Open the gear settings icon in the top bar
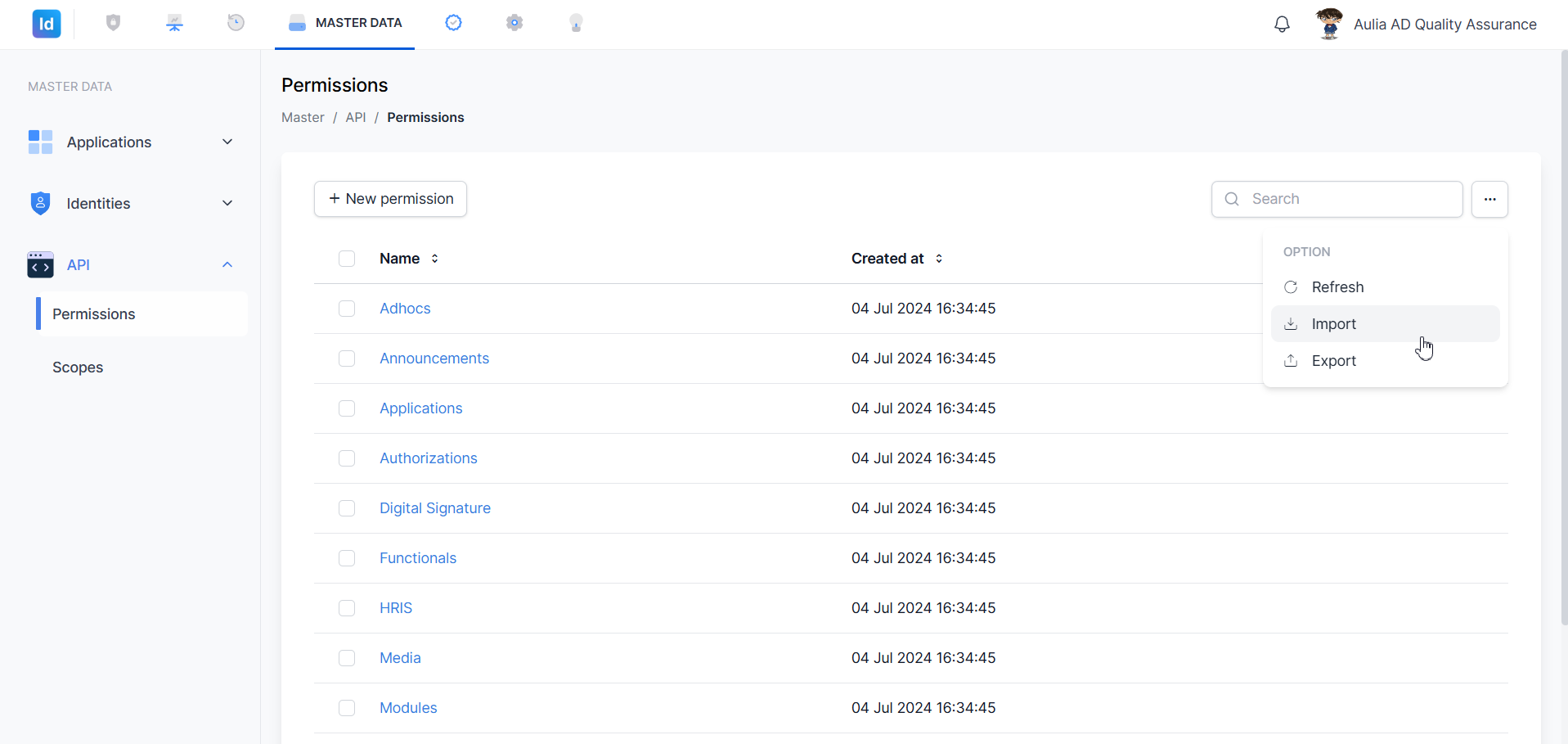The height and width of the screenshot is (744, 1568). (514, 23)
